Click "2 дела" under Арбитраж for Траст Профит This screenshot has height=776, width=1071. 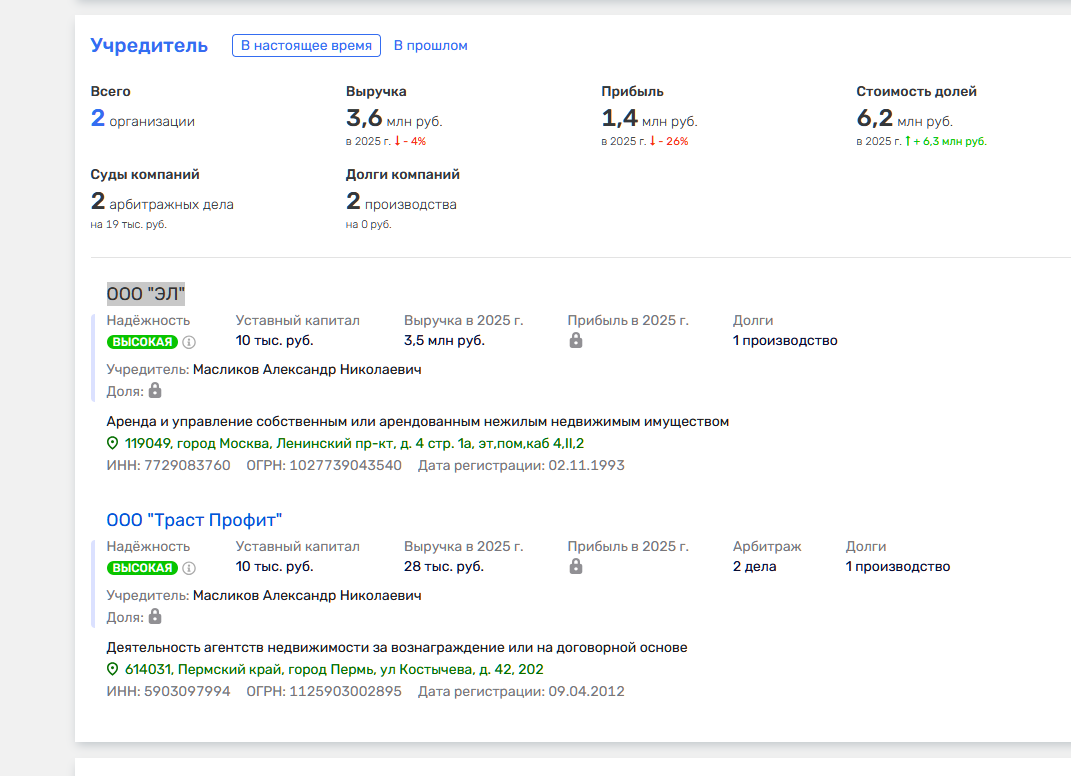pos(754,567)
